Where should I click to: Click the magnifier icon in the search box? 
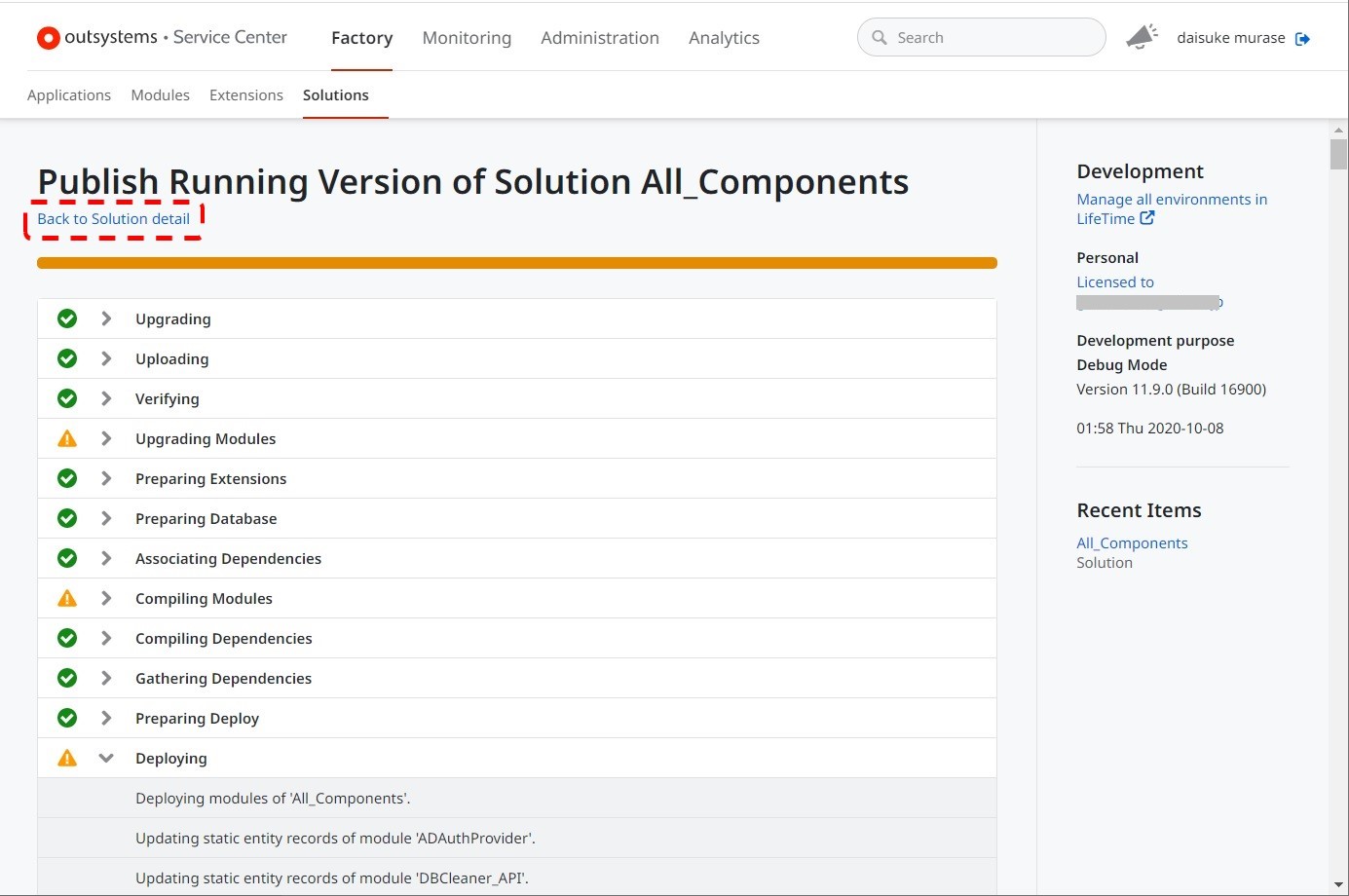pos(880,38)
